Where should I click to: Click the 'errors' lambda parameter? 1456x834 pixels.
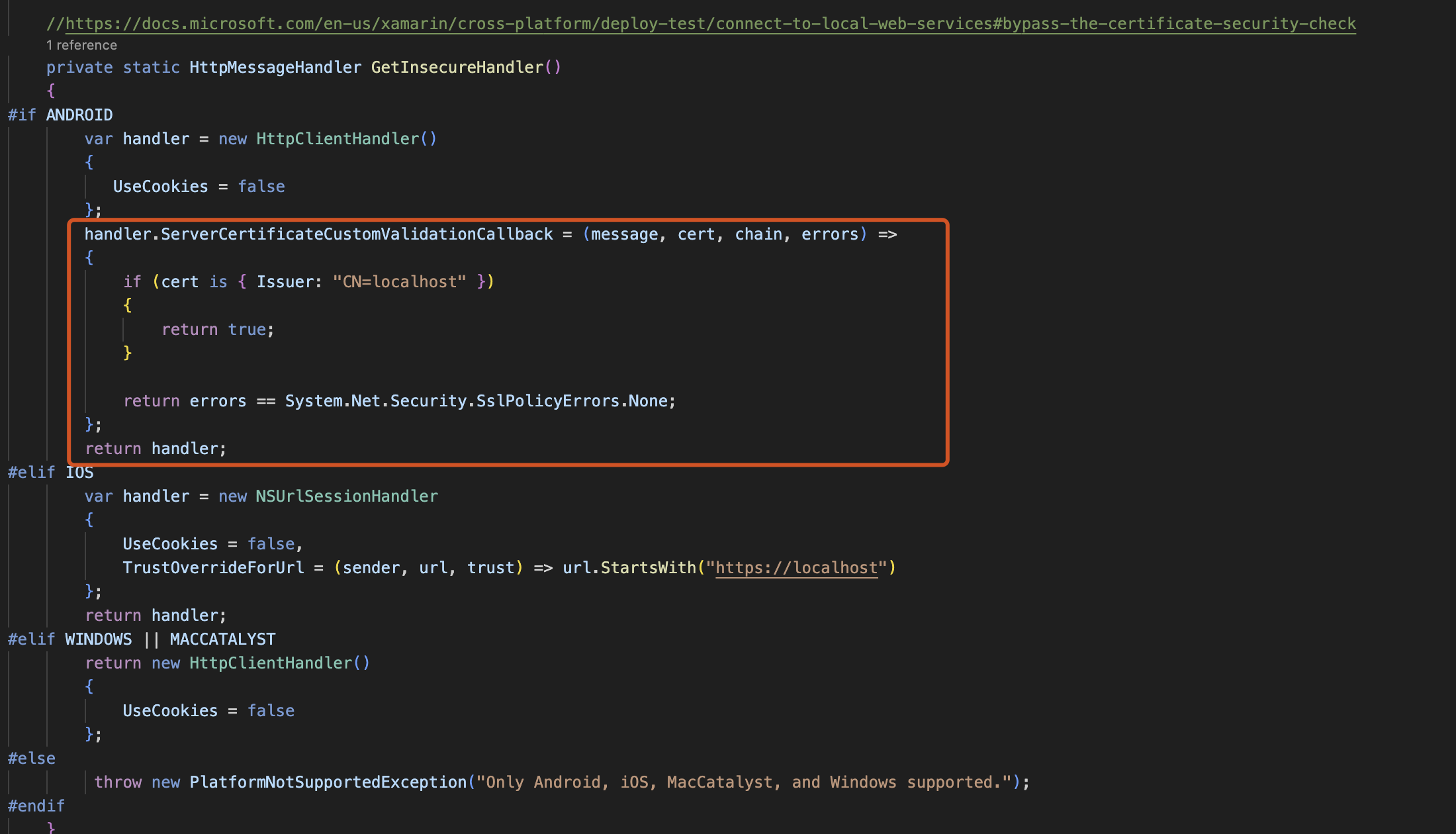point(830,234)
